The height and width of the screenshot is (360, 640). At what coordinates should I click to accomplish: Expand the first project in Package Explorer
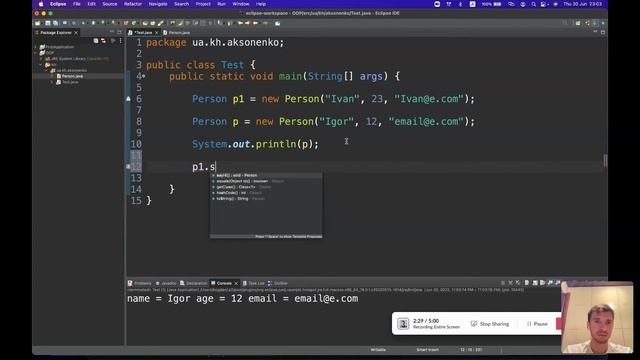pos(36,47)
